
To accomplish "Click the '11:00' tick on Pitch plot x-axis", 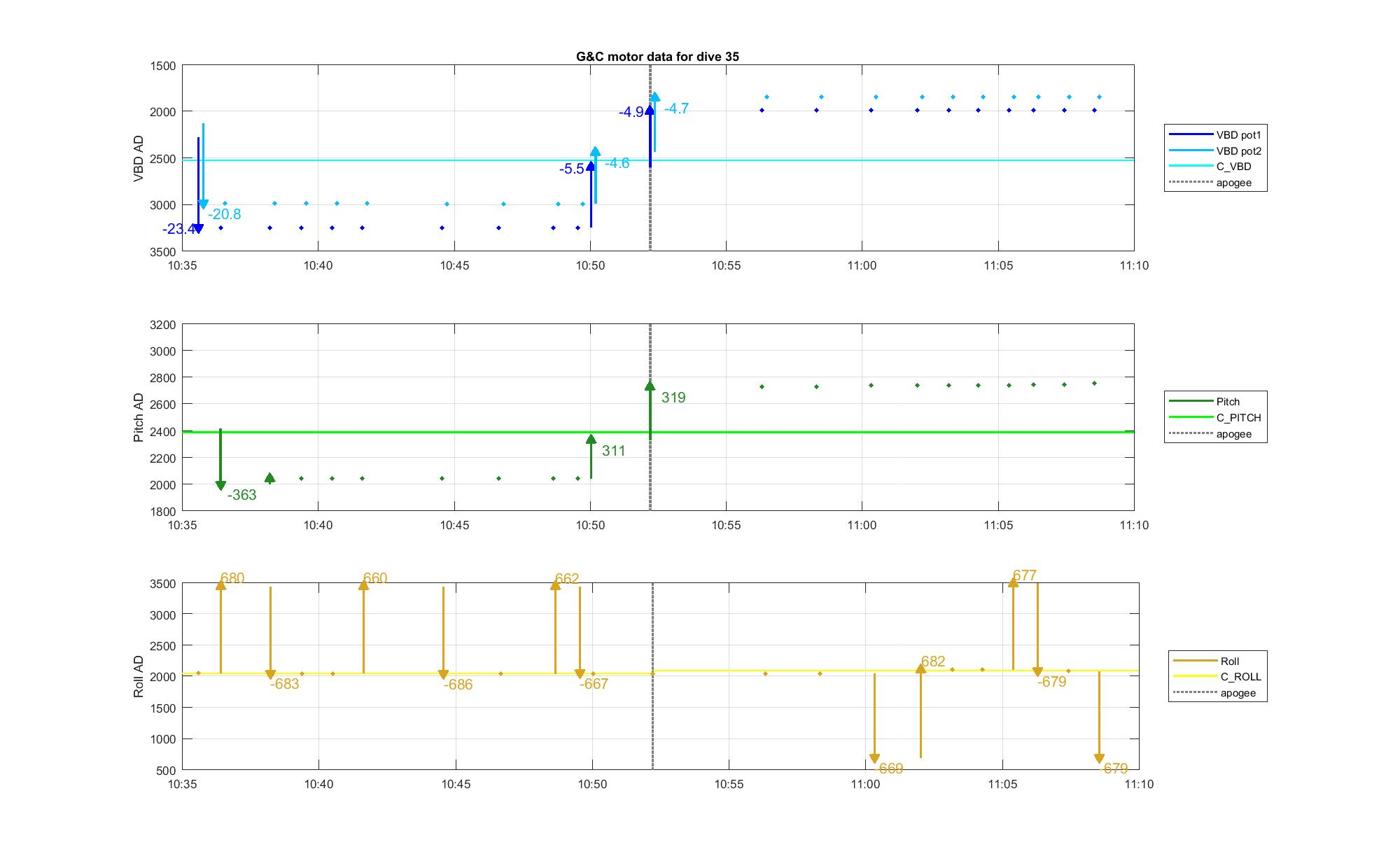I will click(862, 525).
